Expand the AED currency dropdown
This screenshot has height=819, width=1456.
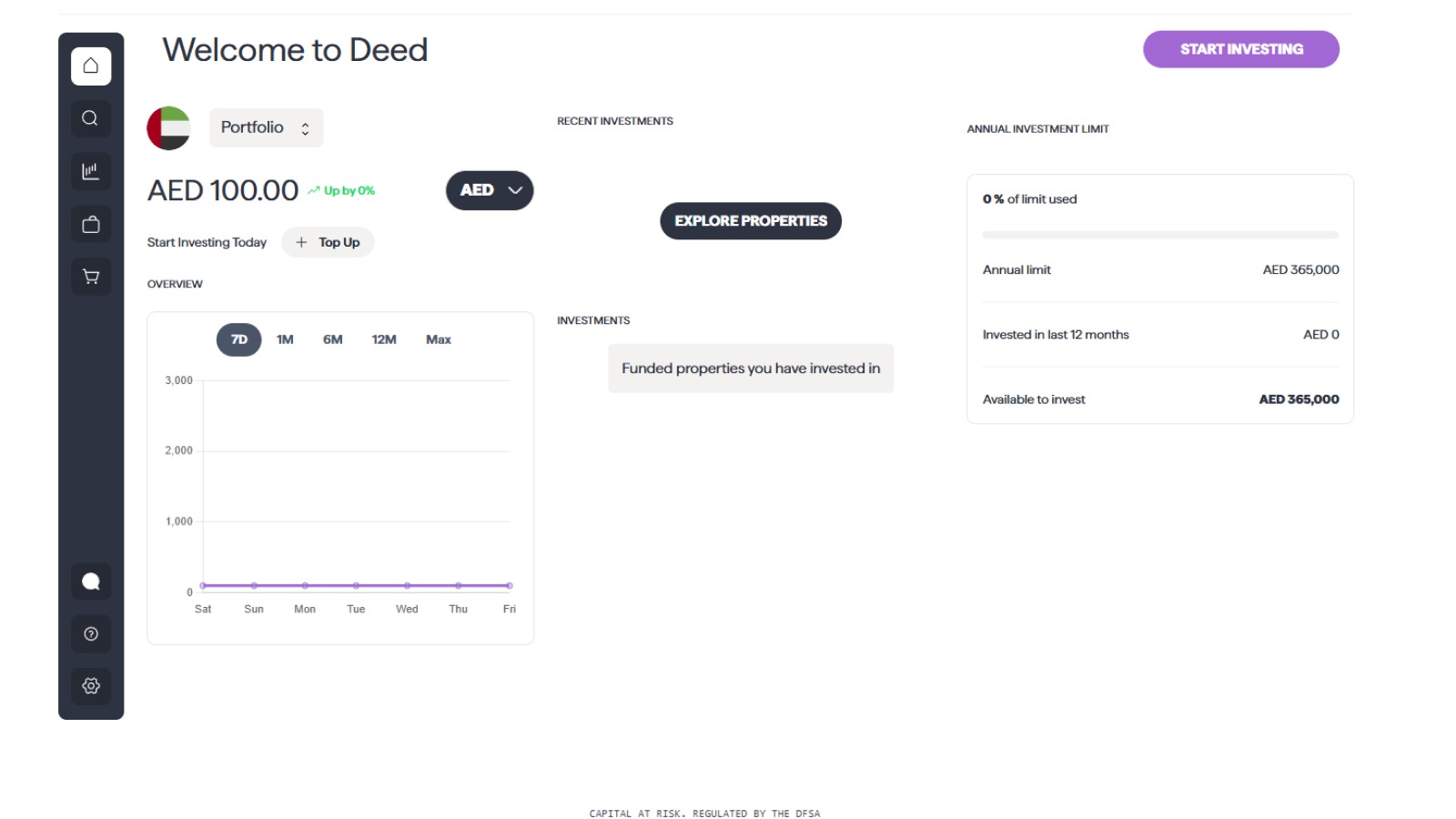coord(489,190)
